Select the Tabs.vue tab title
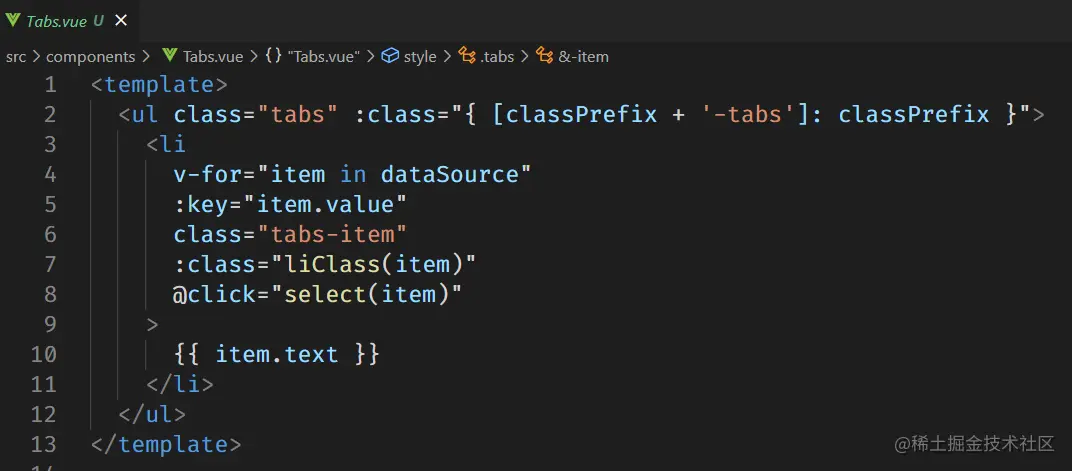1072x471 pixels. click(x=57, y=19)
